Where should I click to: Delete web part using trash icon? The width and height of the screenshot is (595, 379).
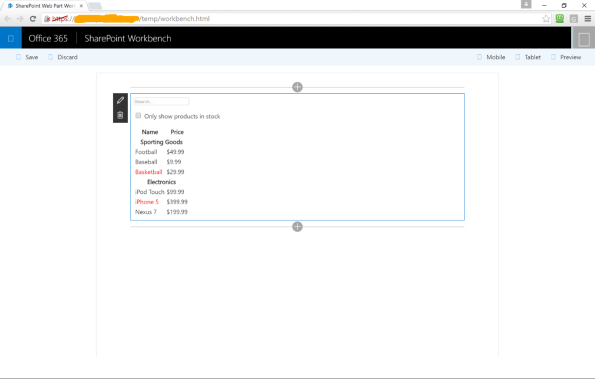[x=120, y=115]
